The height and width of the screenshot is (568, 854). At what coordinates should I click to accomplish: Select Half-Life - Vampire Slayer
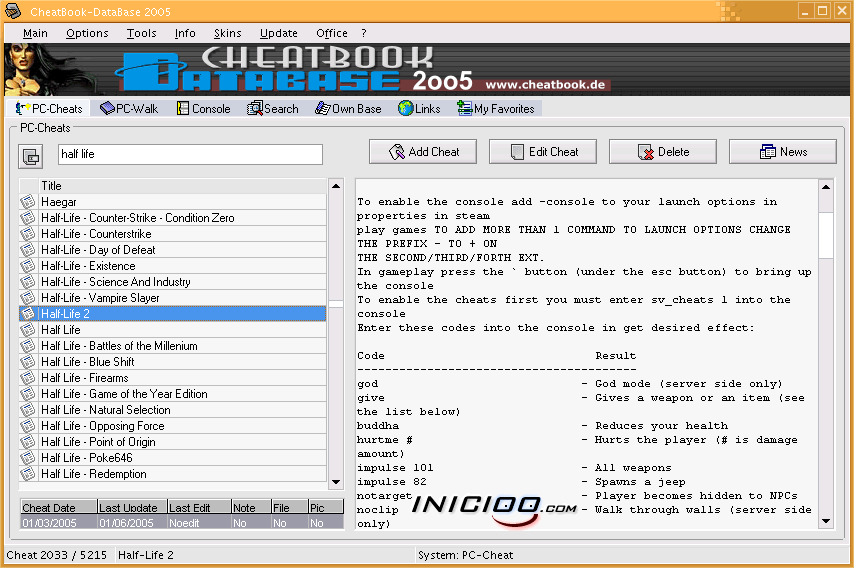pos(182,298)
